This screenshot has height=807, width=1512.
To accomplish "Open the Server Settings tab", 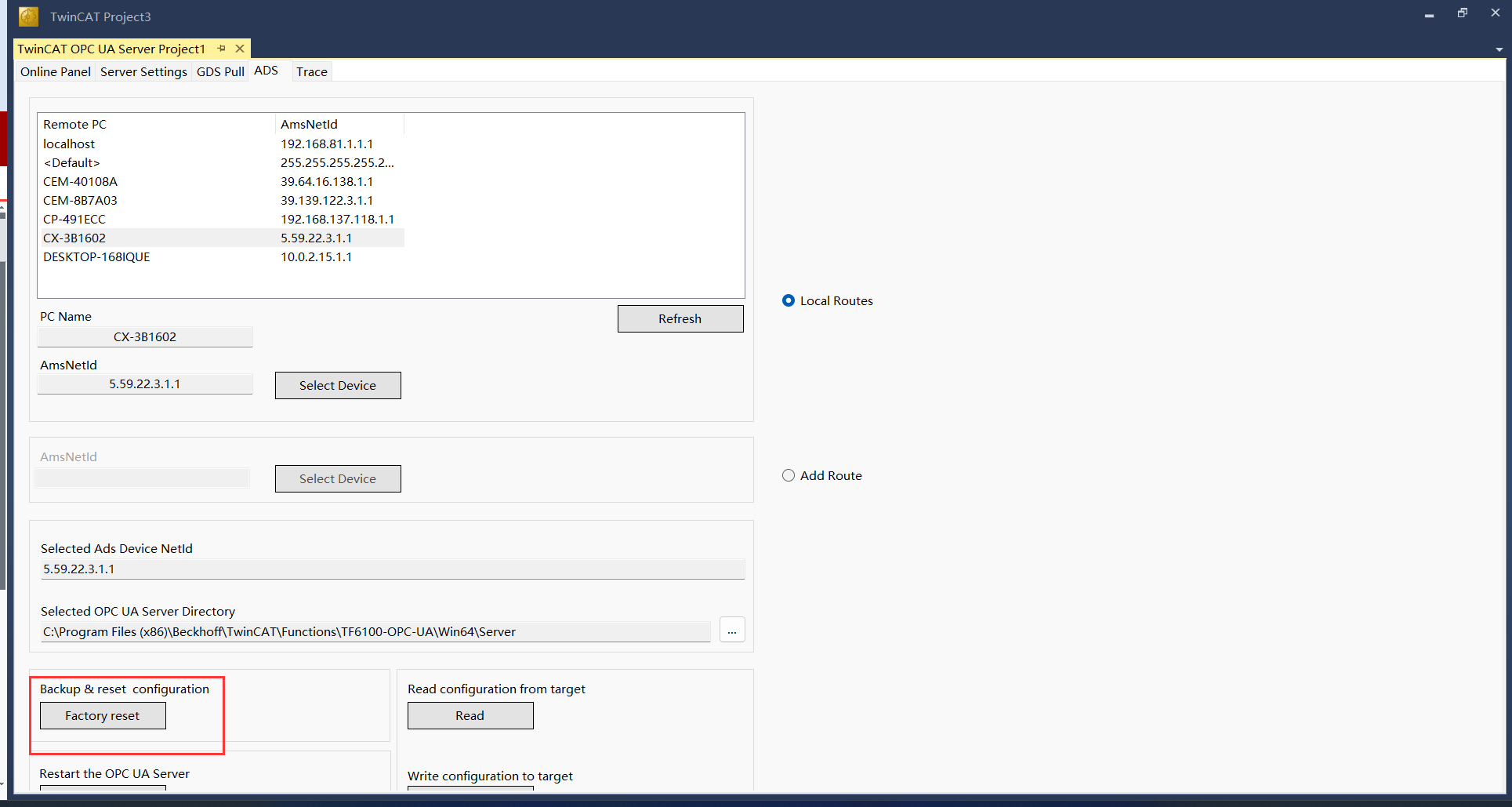I will pyautogui.click(x=143, y=71).
